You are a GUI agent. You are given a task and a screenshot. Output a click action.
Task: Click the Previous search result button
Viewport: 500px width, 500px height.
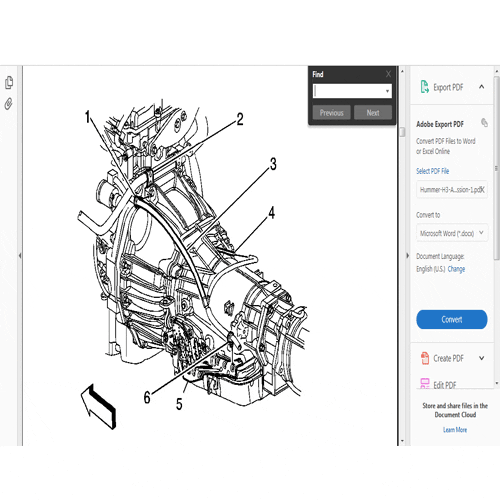pos(332,113)
